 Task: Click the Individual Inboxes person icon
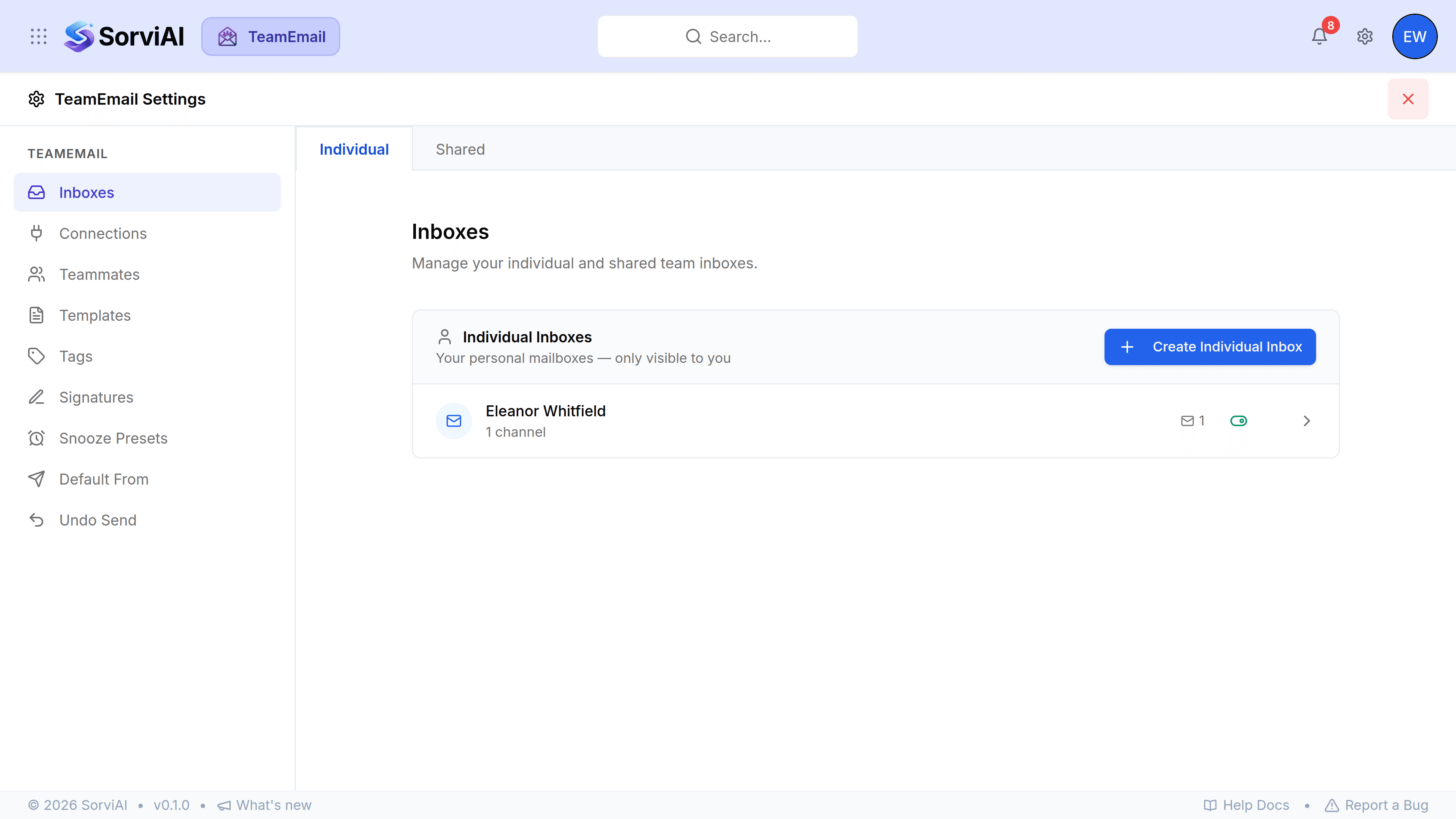click(445, 337)
